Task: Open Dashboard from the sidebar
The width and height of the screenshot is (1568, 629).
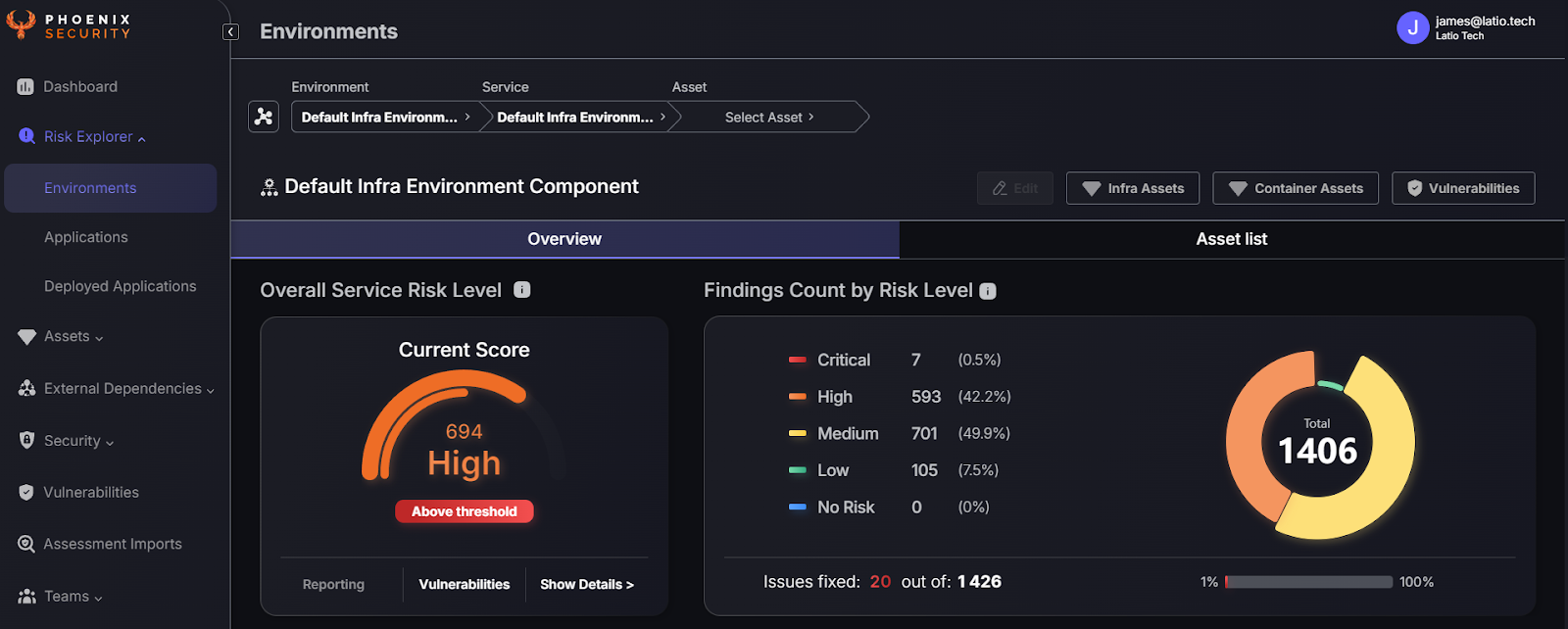Action: (79, 87)
